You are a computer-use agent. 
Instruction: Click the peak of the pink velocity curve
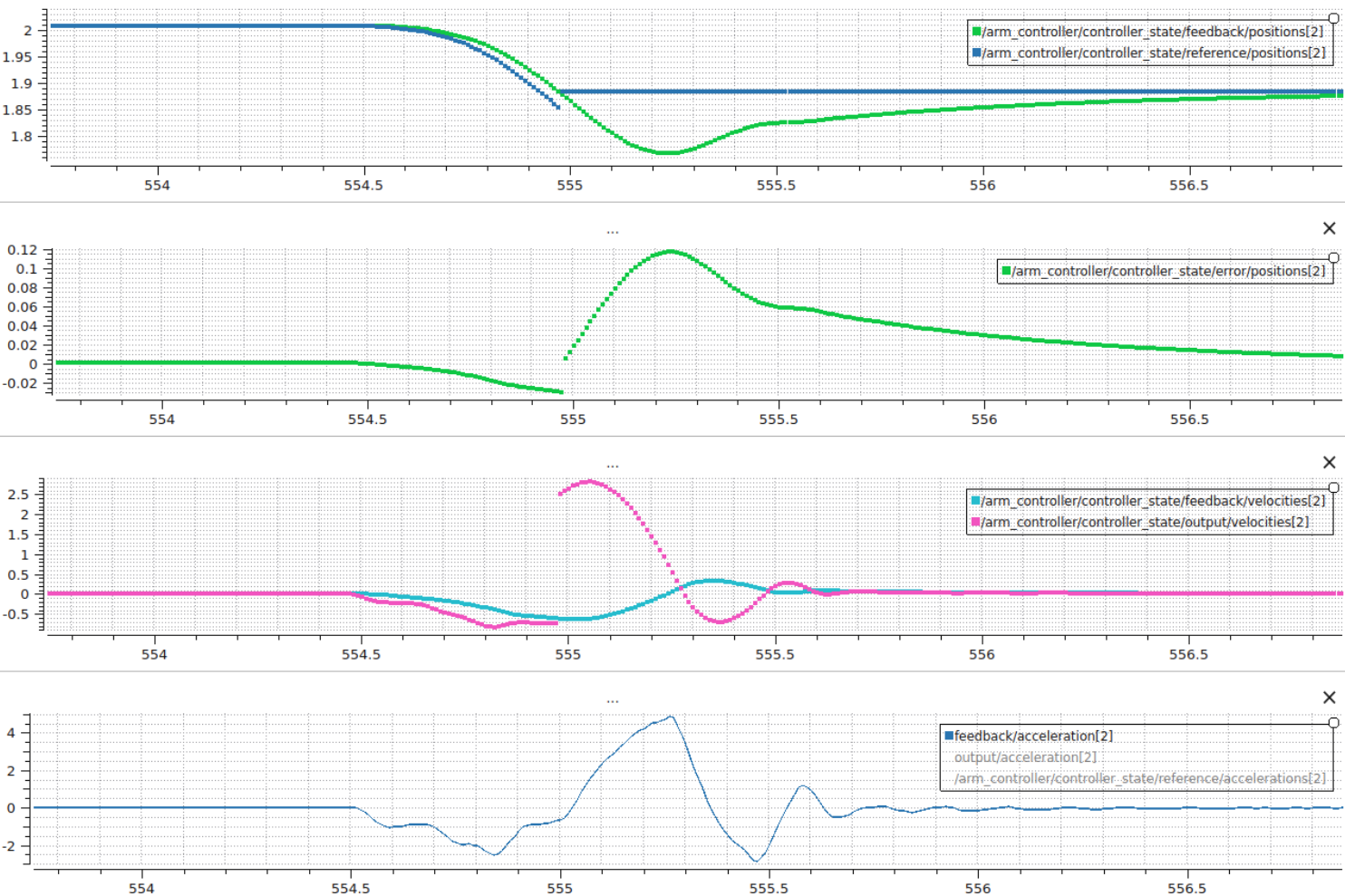pyautogui.click(x=590, y=482)
